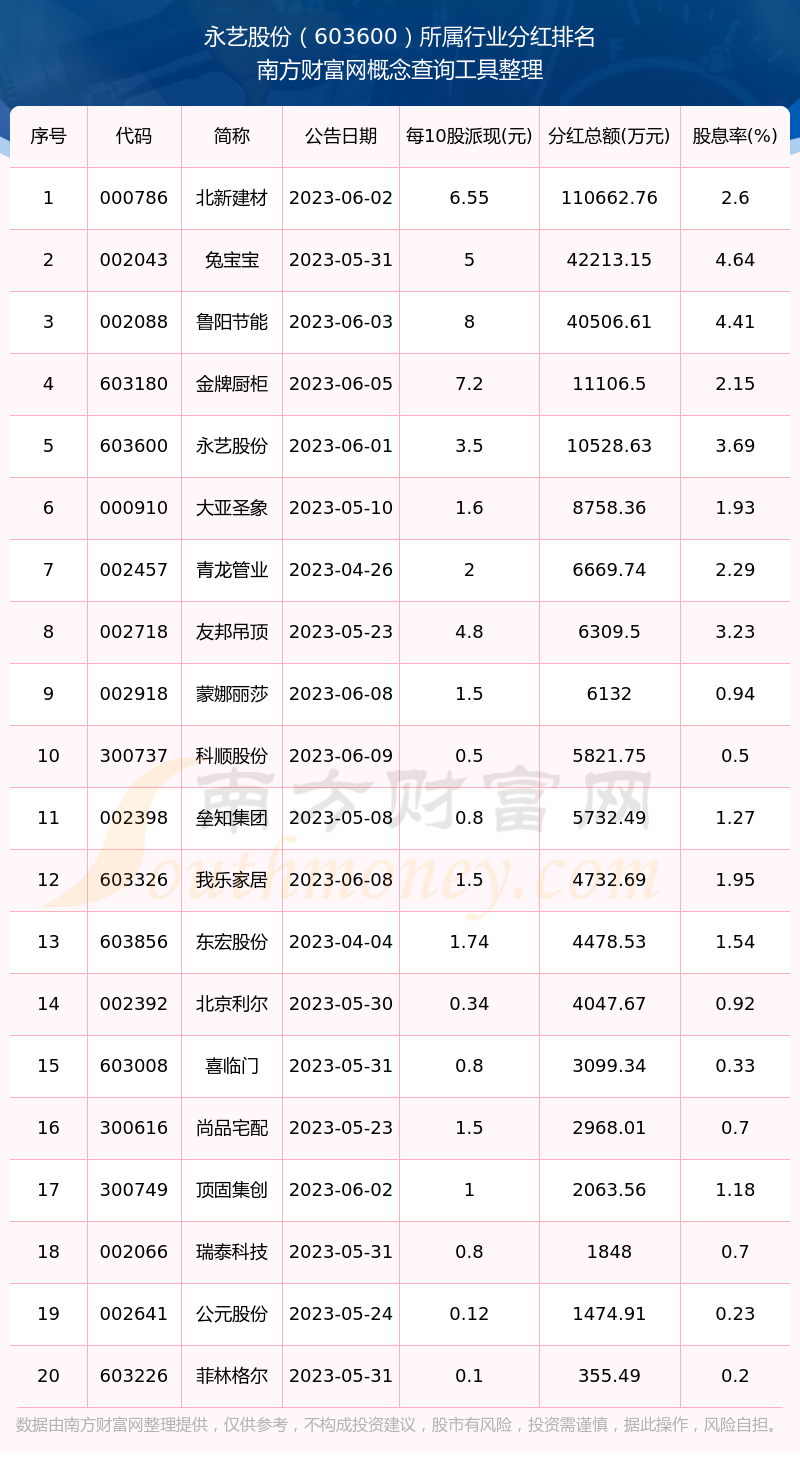The image size is (800, 1474).
Task: Select the 股息率(%) column header
Action: point(735,136)
